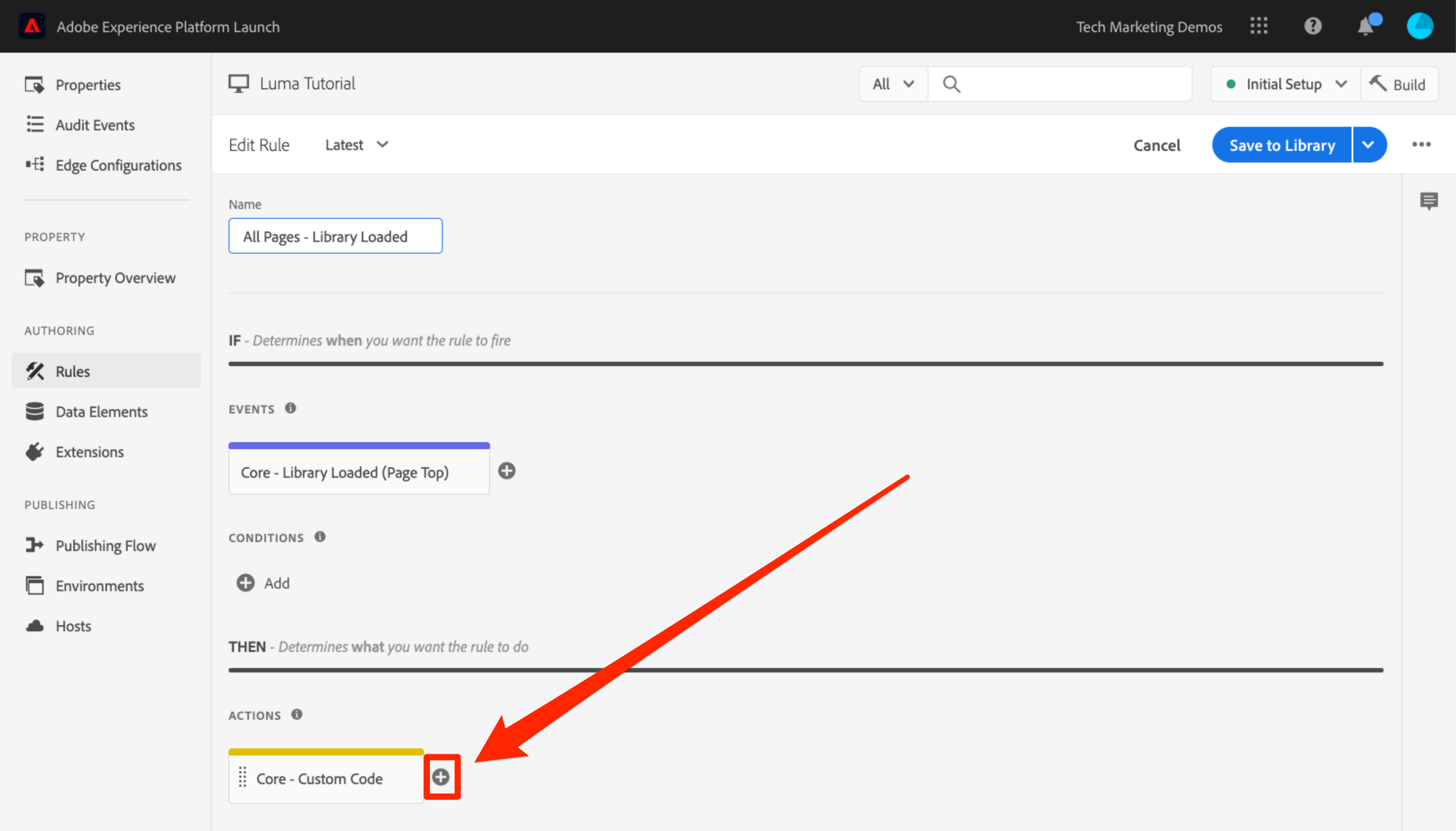Click the Add condition plus icon
Image resolution: width=1456 pixels, height=831 pixels.
pos(245,583)
